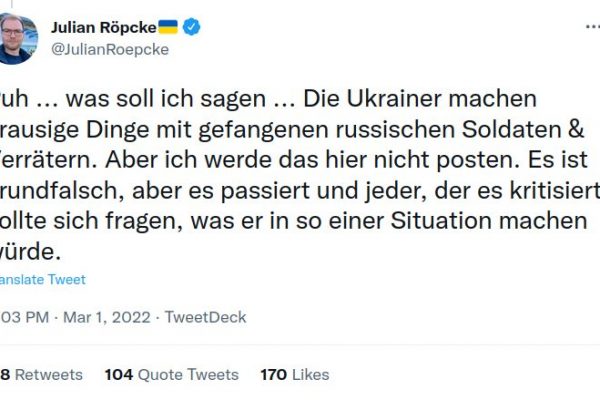This screenshot has width=600, height=400.
Task: Open the TweetDeck source label
Action: pos(205,318)
